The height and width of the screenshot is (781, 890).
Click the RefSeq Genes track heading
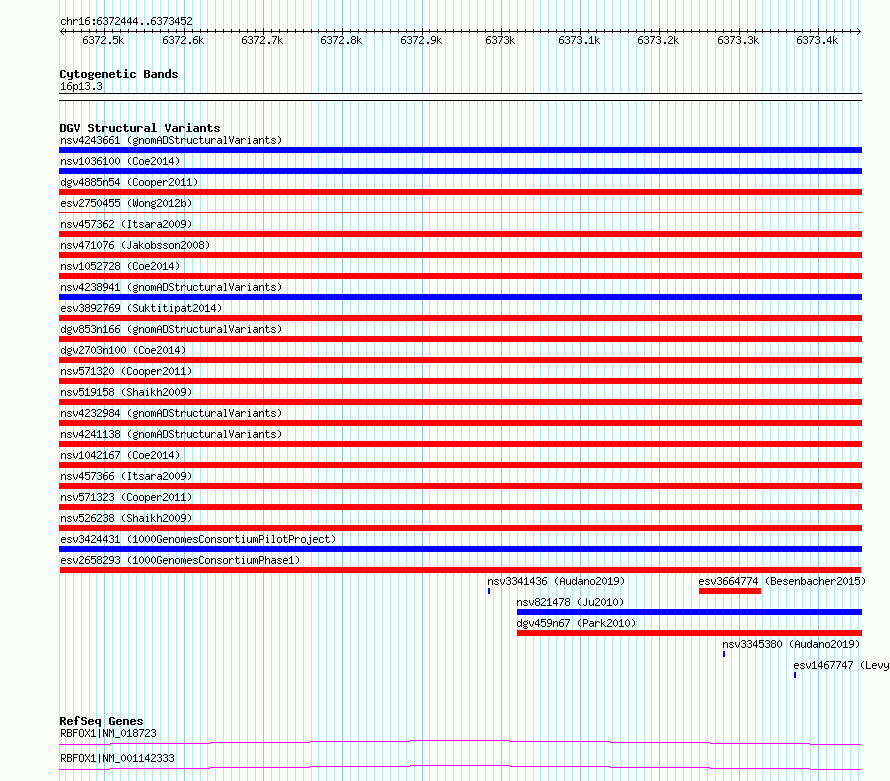(101, 721)
